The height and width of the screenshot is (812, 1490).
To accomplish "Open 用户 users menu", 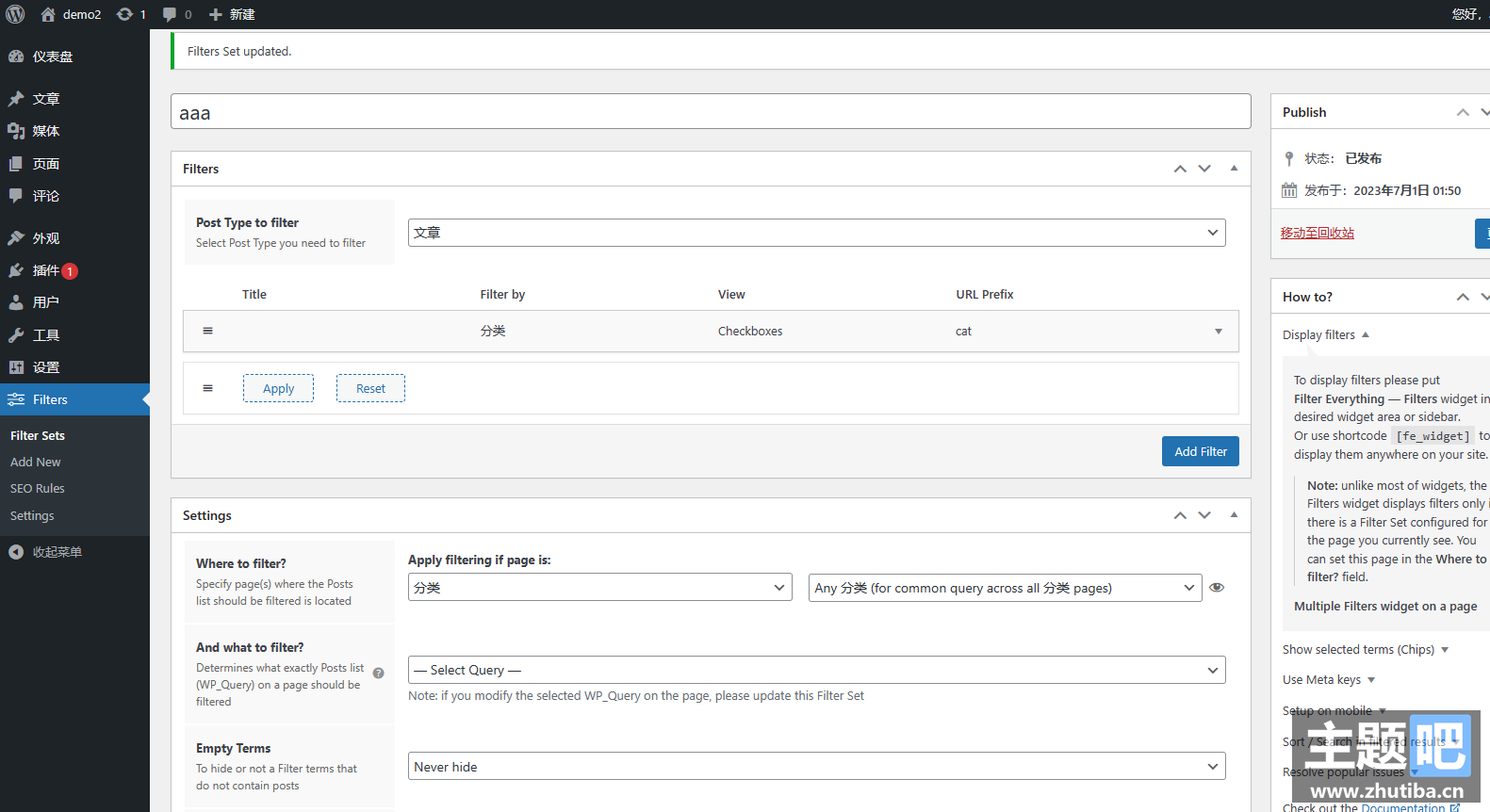I will [x=74, y=302].
